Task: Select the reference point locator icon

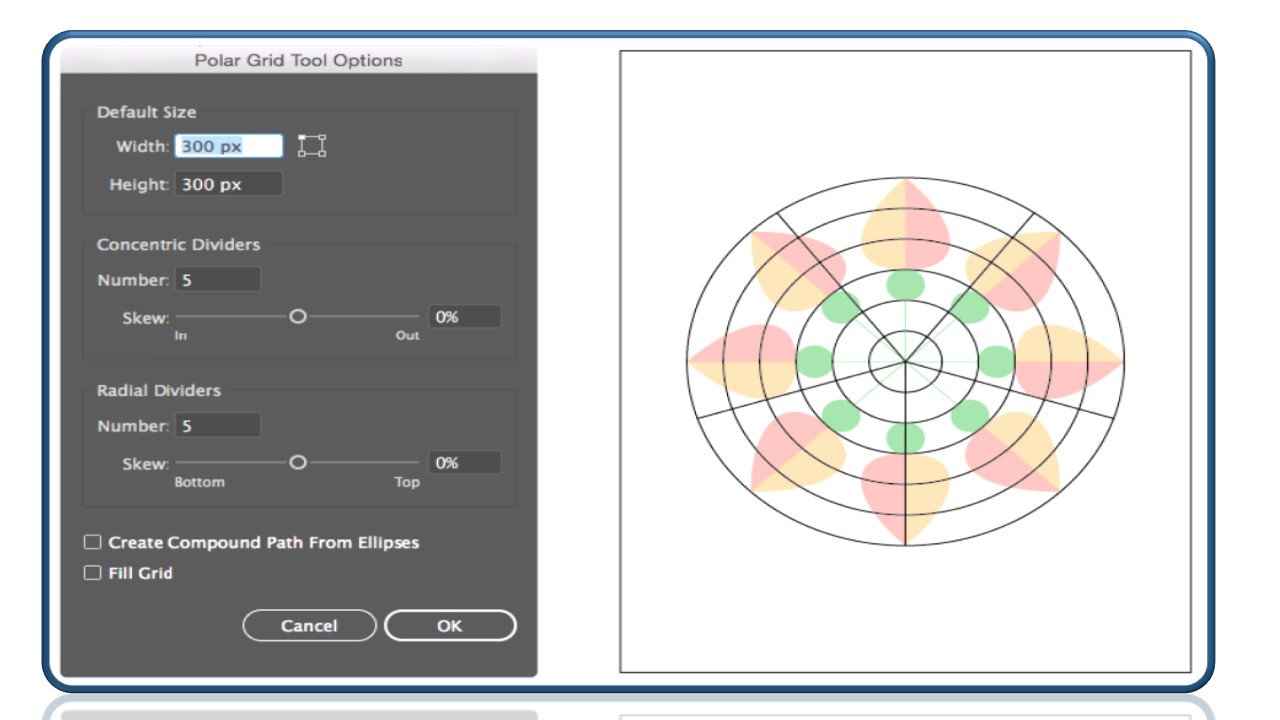Action: [312, 146]
